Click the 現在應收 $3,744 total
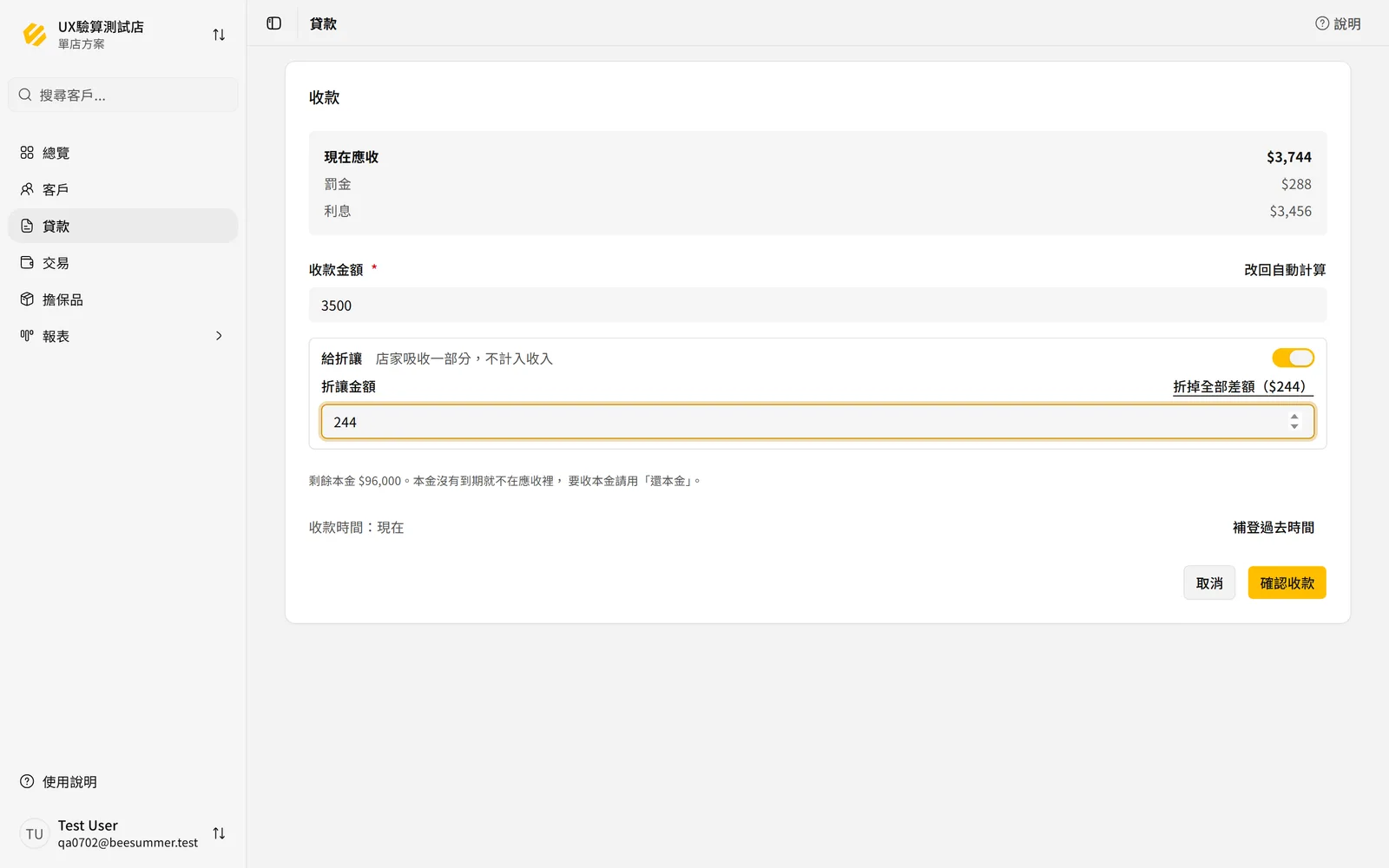The height and width of the screenshot is (868, 1389). click(x=1289, y=157)
